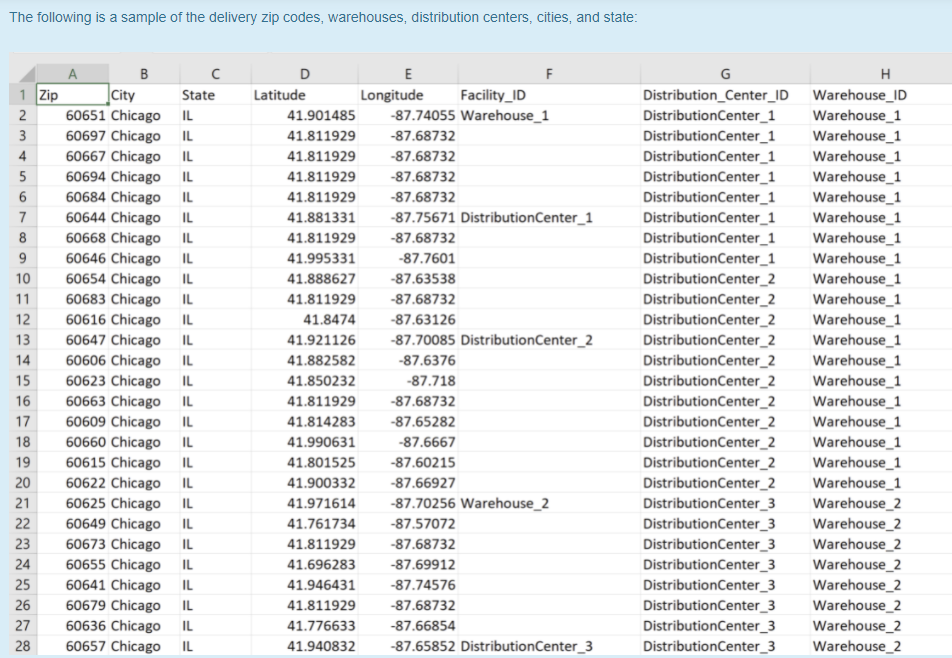This screenshot has height=658, width=952.
Task: Select latitude value 41.901485
Action: (x=304, y=115)
